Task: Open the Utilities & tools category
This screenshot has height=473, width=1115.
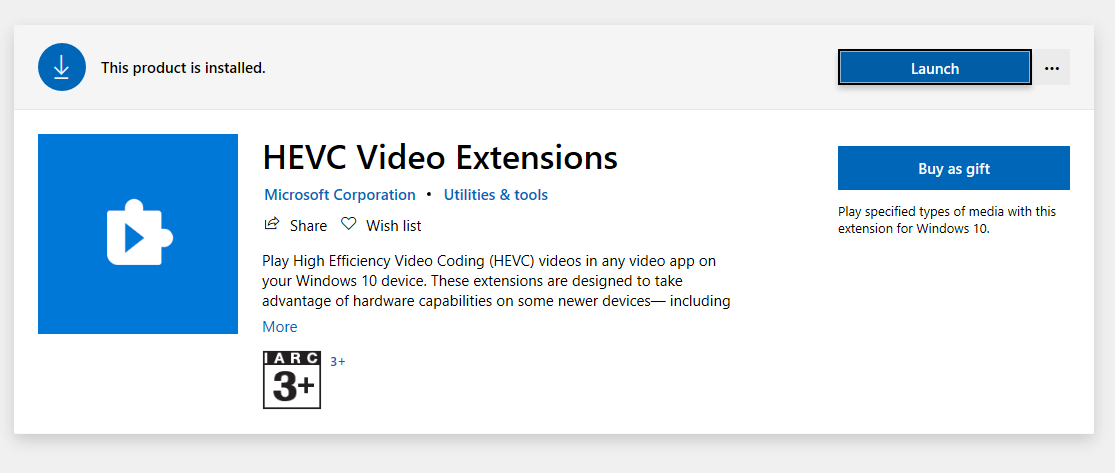Action: 496,195
